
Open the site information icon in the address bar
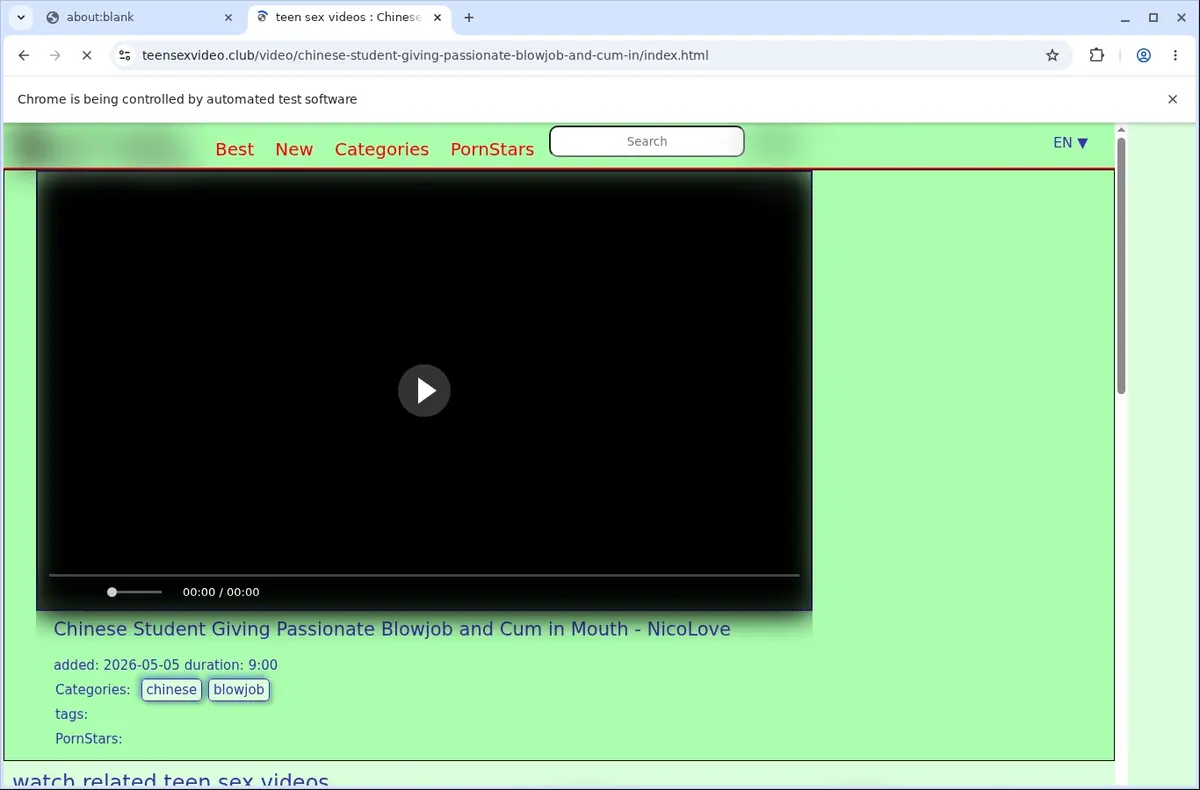(x=123, y=56)
